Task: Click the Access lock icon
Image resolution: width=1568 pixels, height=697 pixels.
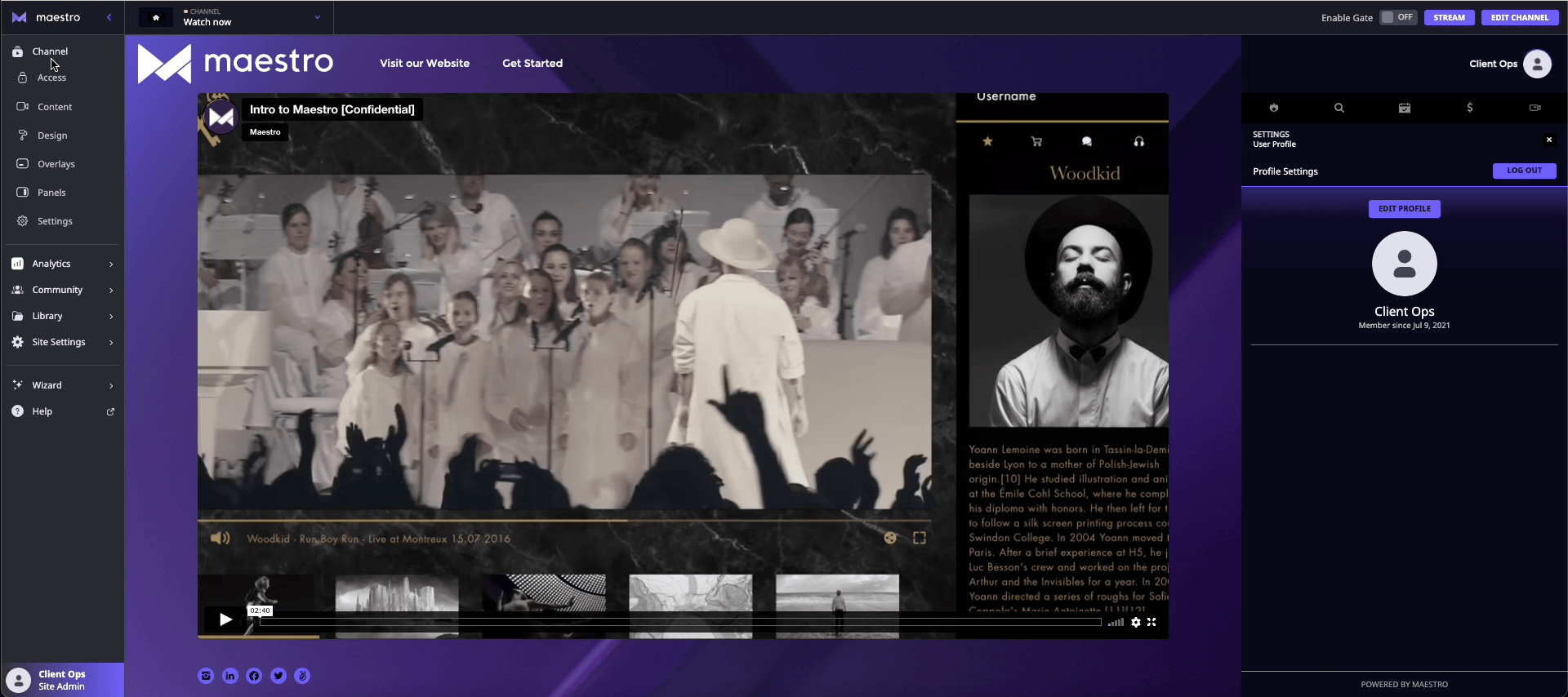Action: [x=23, y=78]
